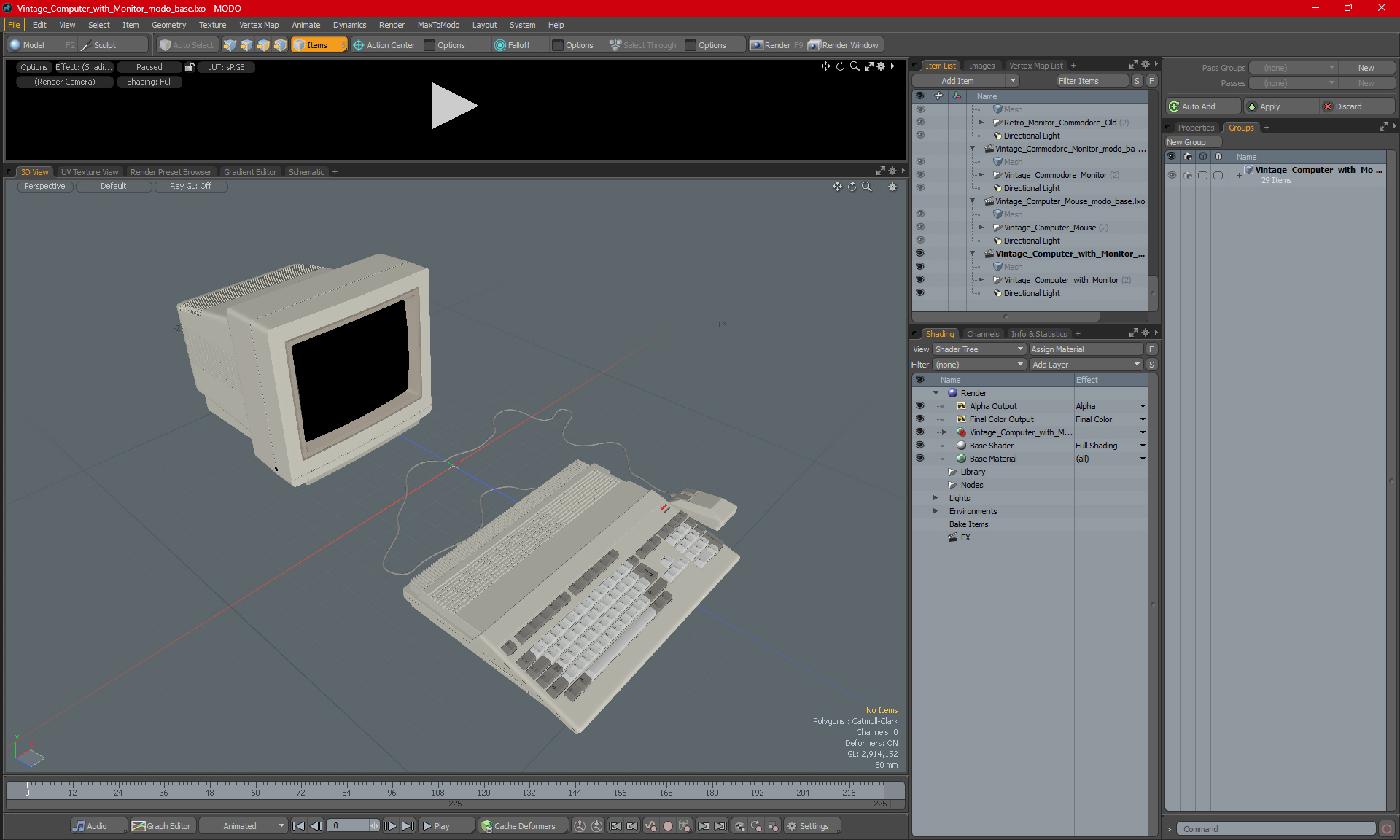Toggle visibility of Final Color Output
This screenshot has height=840, width=1400.
(x=920, y=419)
